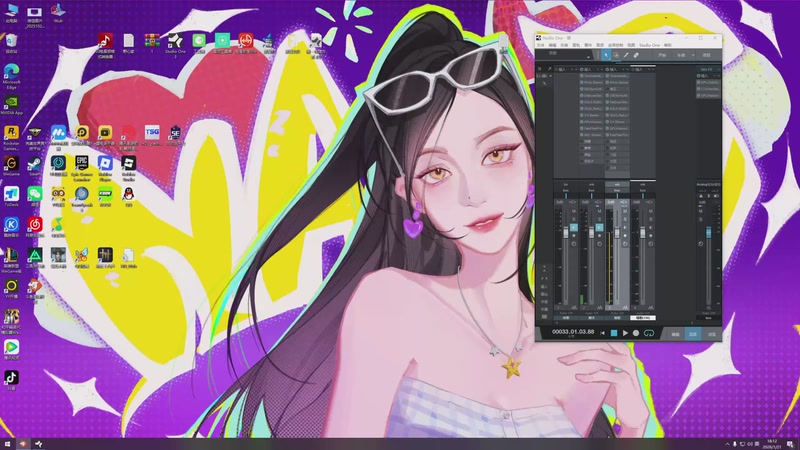Mute mixer channel 1
Screen dimensions: 800x450
coord(573,211)
